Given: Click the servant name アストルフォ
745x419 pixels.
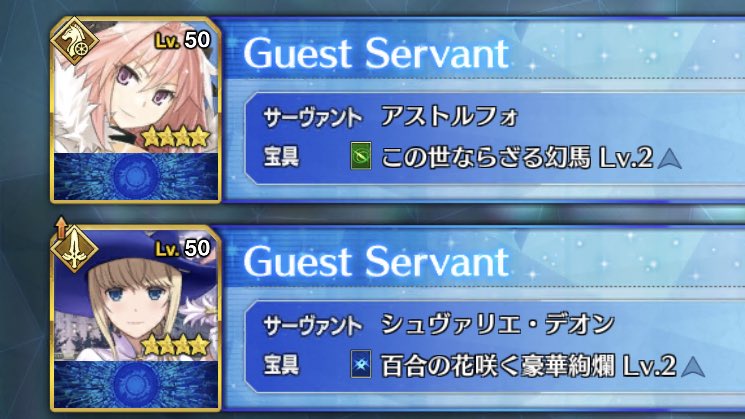Looking at the screenshot, I should 449,116.
